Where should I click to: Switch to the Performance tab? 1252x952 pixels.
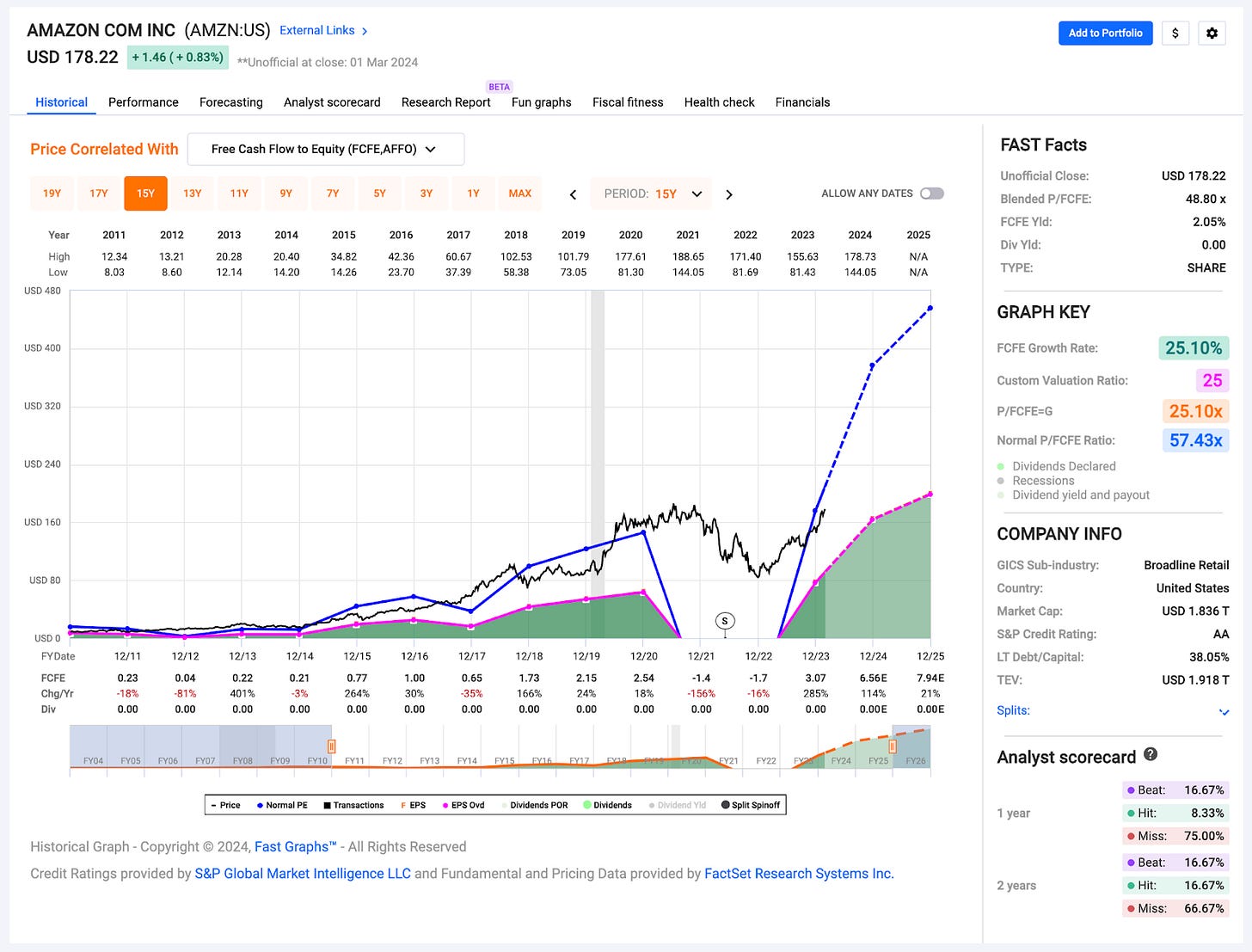[144, 102]
